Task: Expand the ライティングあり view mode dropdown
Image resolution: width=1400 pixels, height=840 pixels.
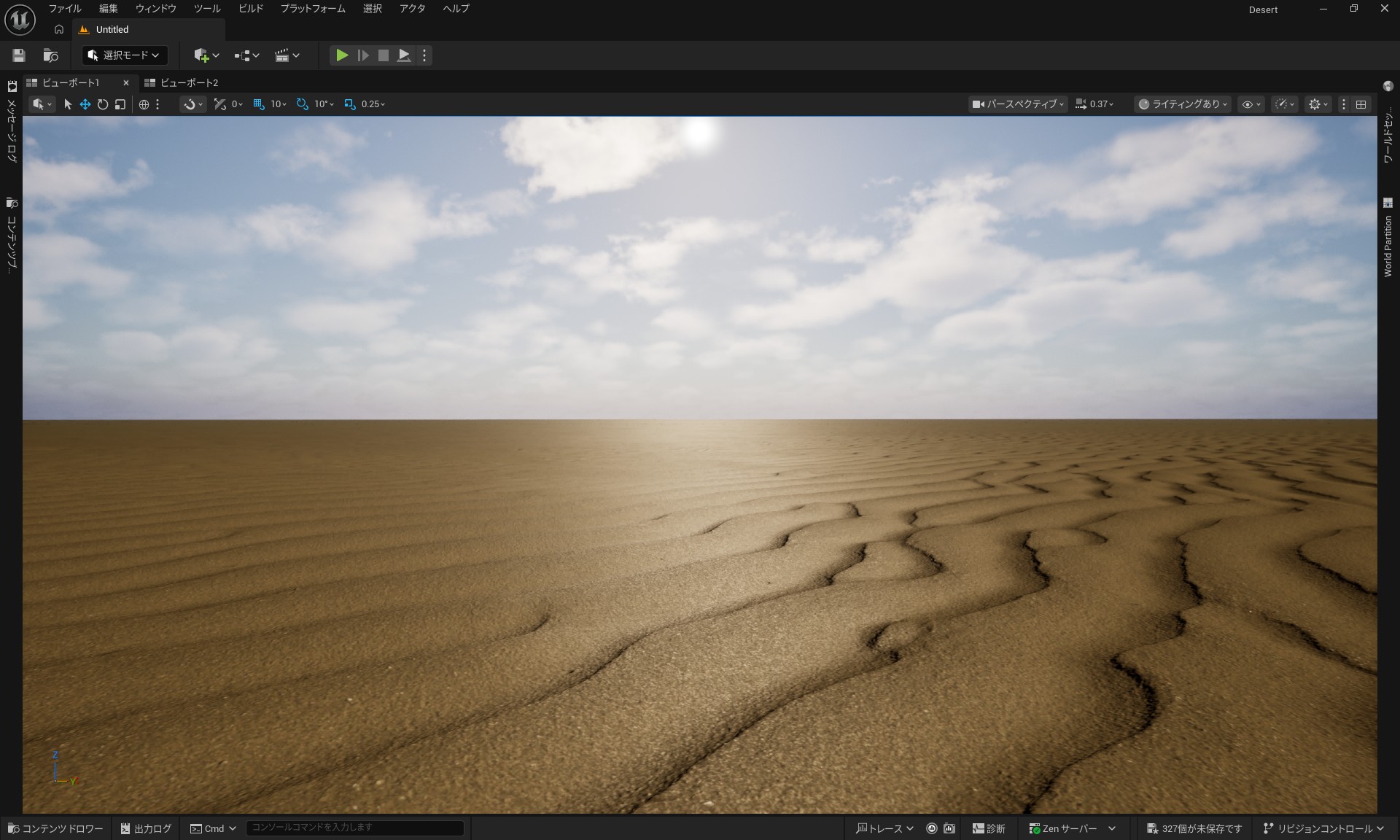Action: (1181, 104)
